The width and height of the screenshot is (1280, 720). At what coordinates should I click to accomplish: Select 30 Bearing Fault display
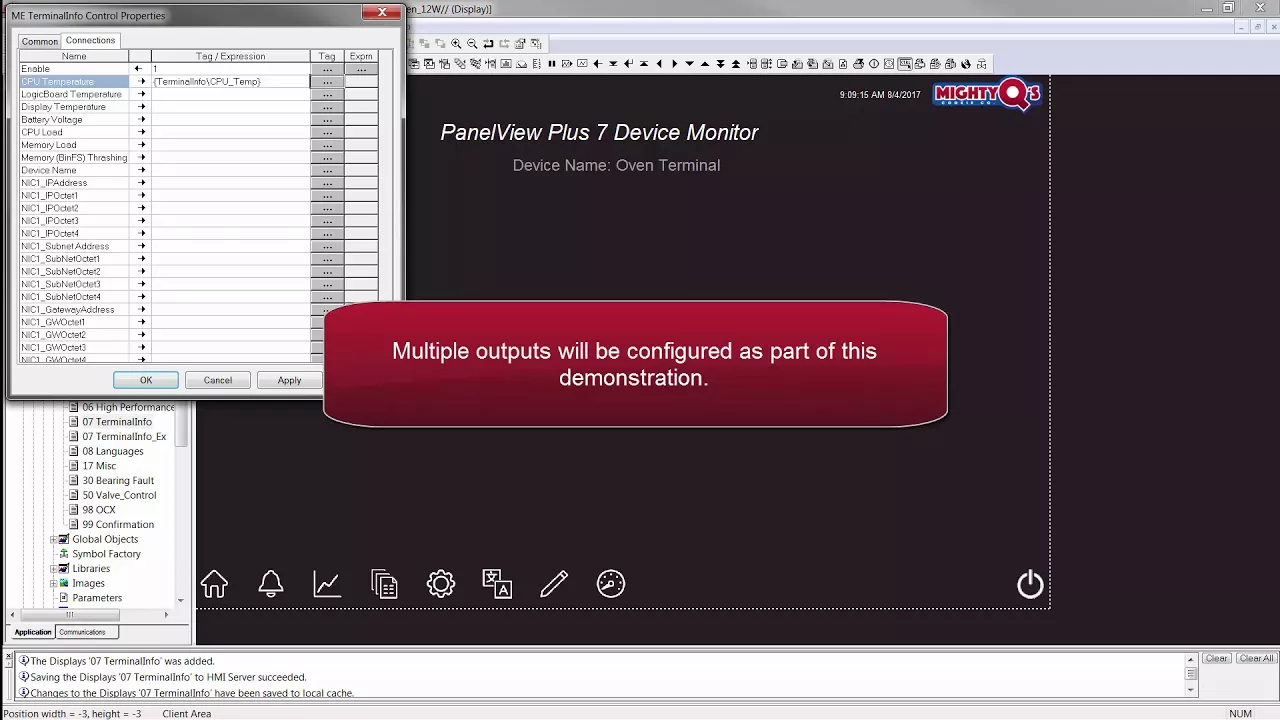coord(118,480)
